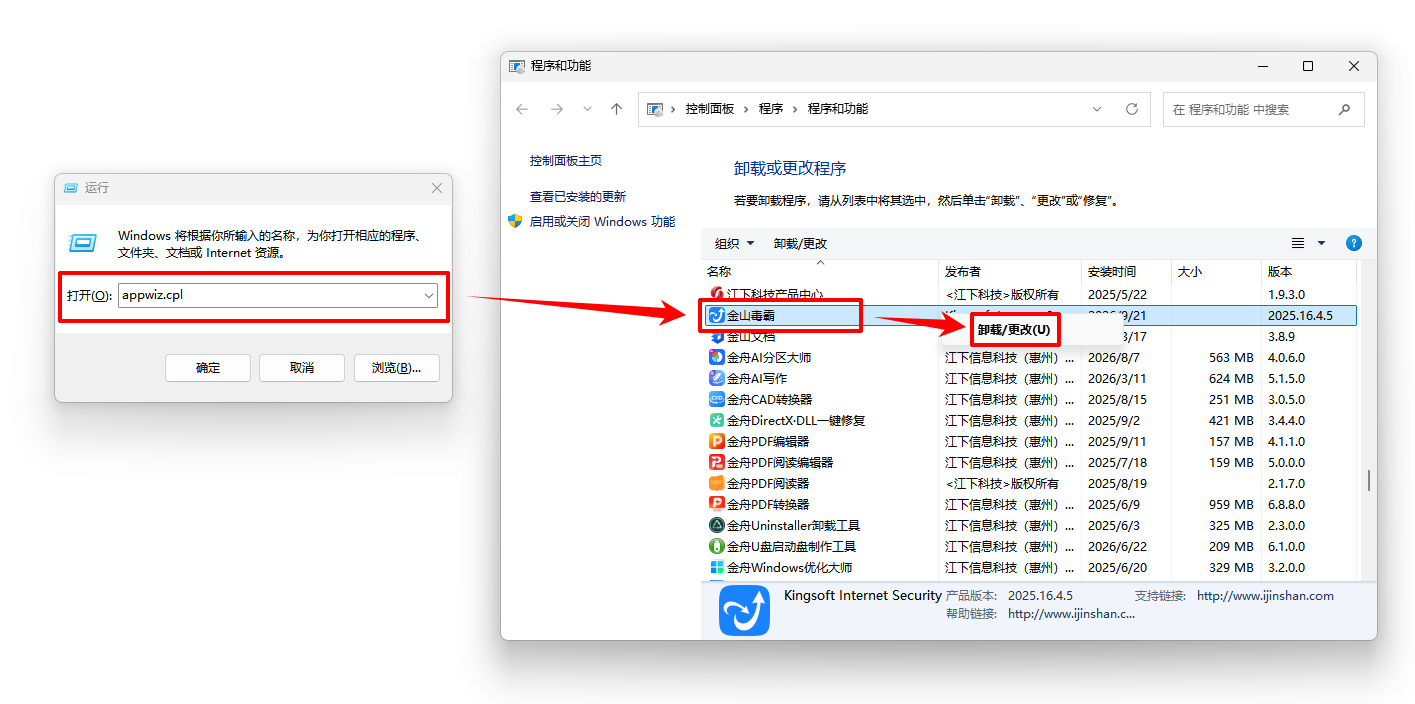Click 取消 in the Run dialog
Screen dimensions: 1415x704
pos(302,368)
